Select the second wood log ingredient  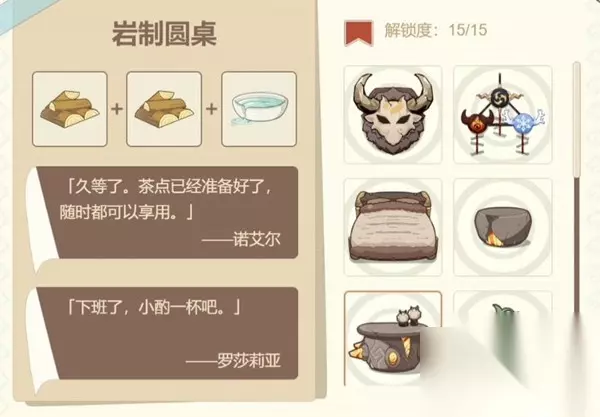point(164,109)
